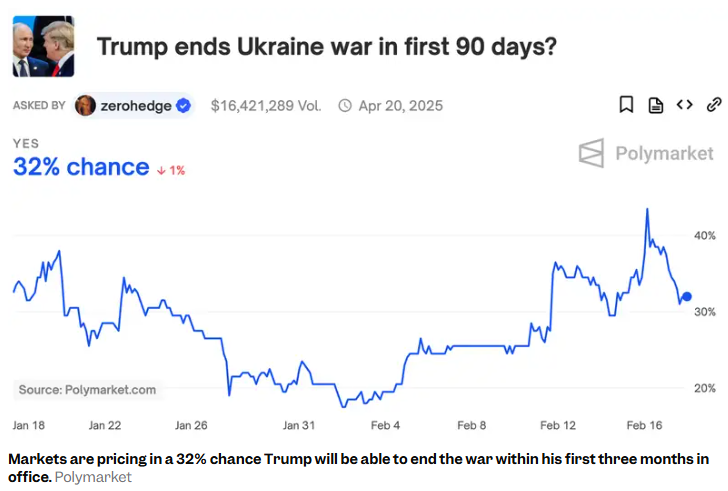Click the Polymarket wordmark at top right
This screenshot has width=728, height=491.
click(x=664, y=153)
